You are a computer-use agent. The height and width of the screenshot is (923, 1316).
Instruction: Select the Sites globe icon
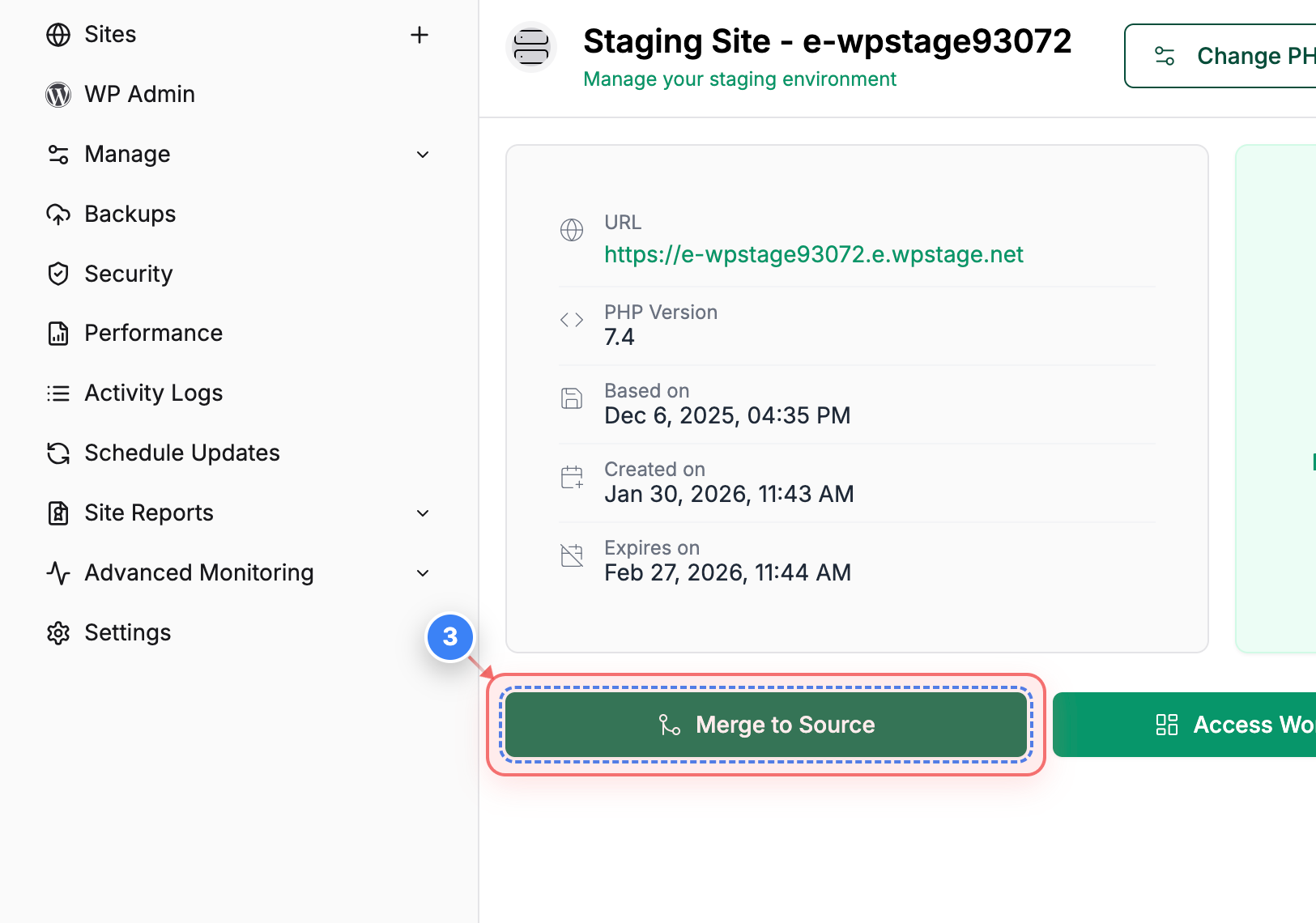57,34
